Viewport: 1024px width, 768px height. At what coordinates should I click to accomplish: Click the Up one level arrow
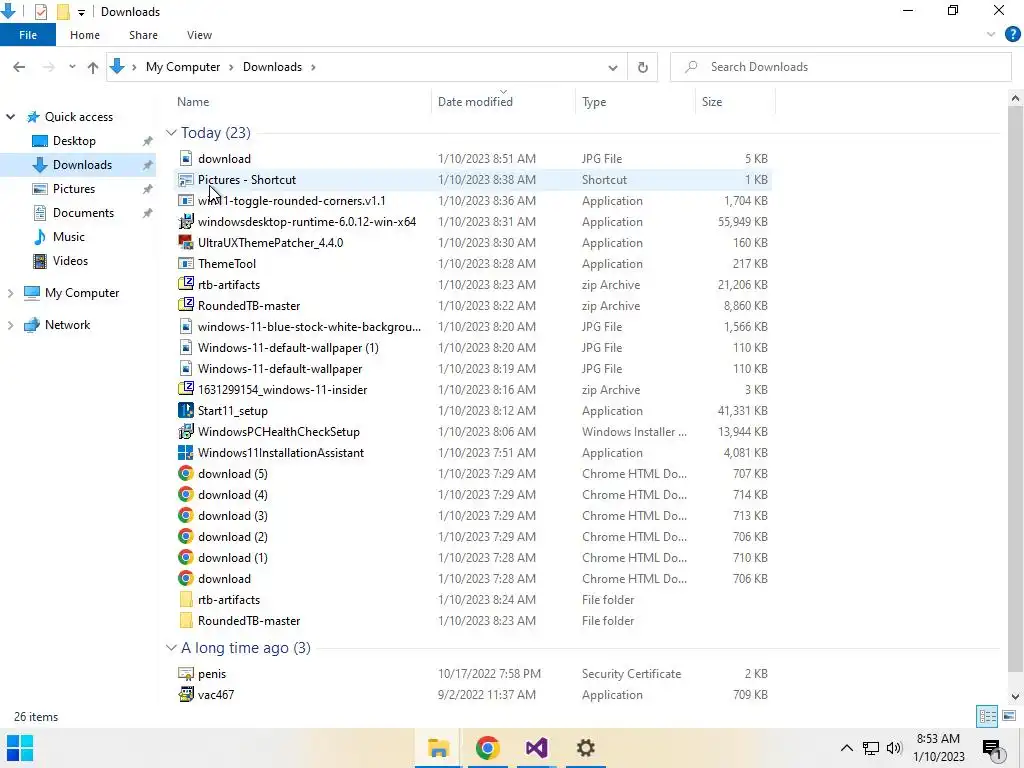coord(93,67)
